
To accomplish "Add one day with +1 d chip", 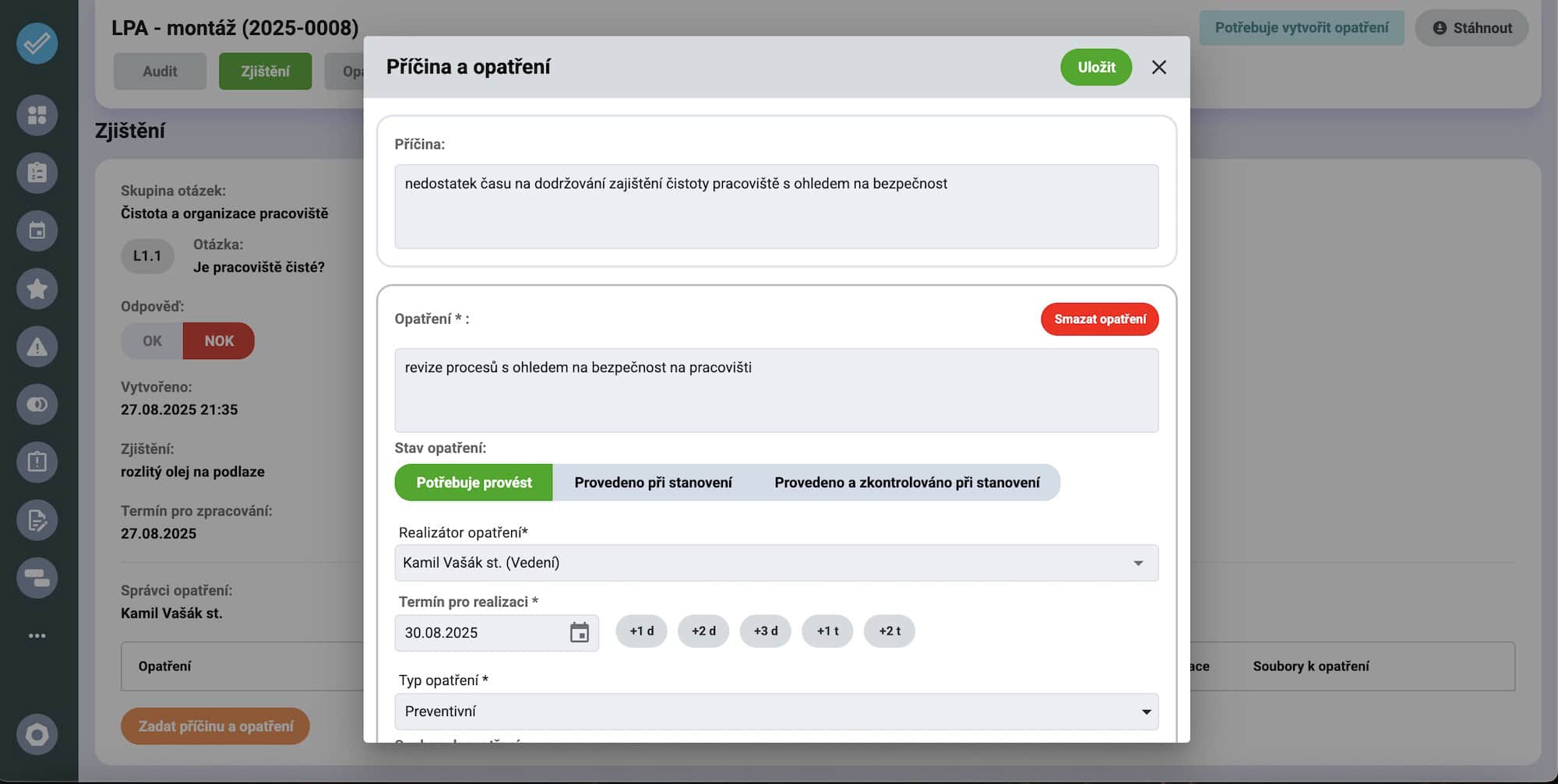I will (641, 631).
